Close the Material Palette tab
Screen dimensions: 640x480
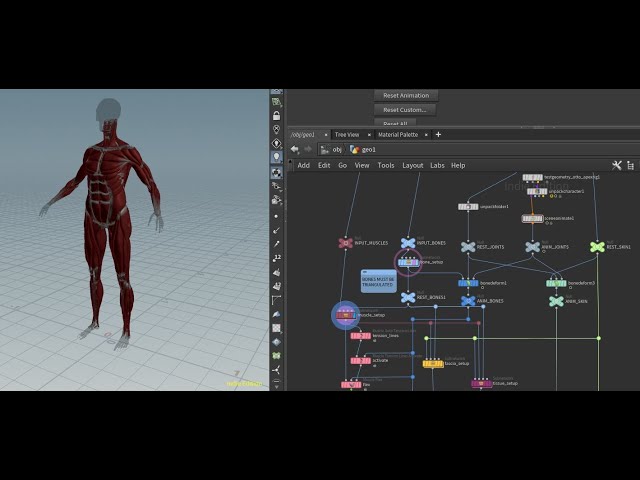(426, 135)
